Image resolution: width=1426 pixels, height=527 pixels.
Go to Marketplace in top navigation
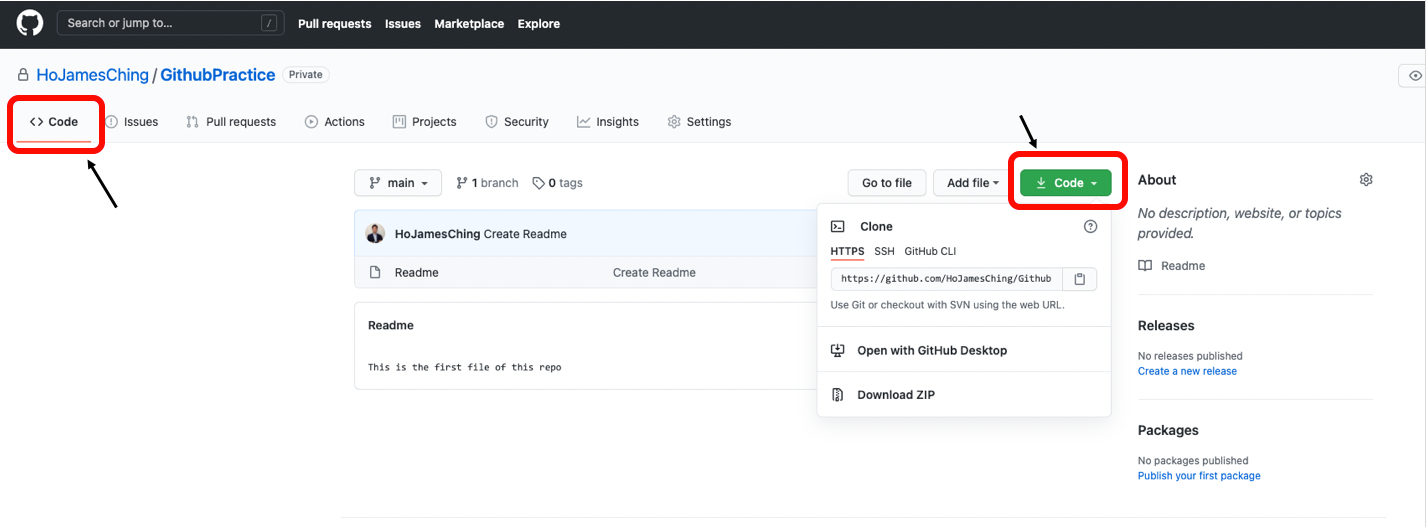pos(469,24)
